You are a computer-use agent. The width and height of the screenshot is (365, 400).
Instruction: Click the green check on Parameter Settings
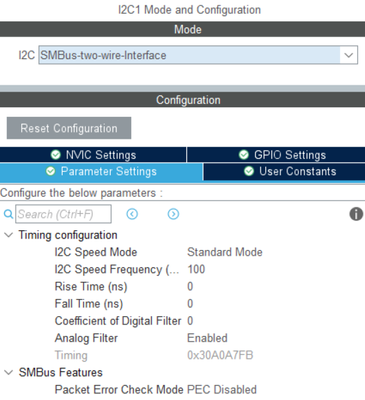(x=50, y=171)
